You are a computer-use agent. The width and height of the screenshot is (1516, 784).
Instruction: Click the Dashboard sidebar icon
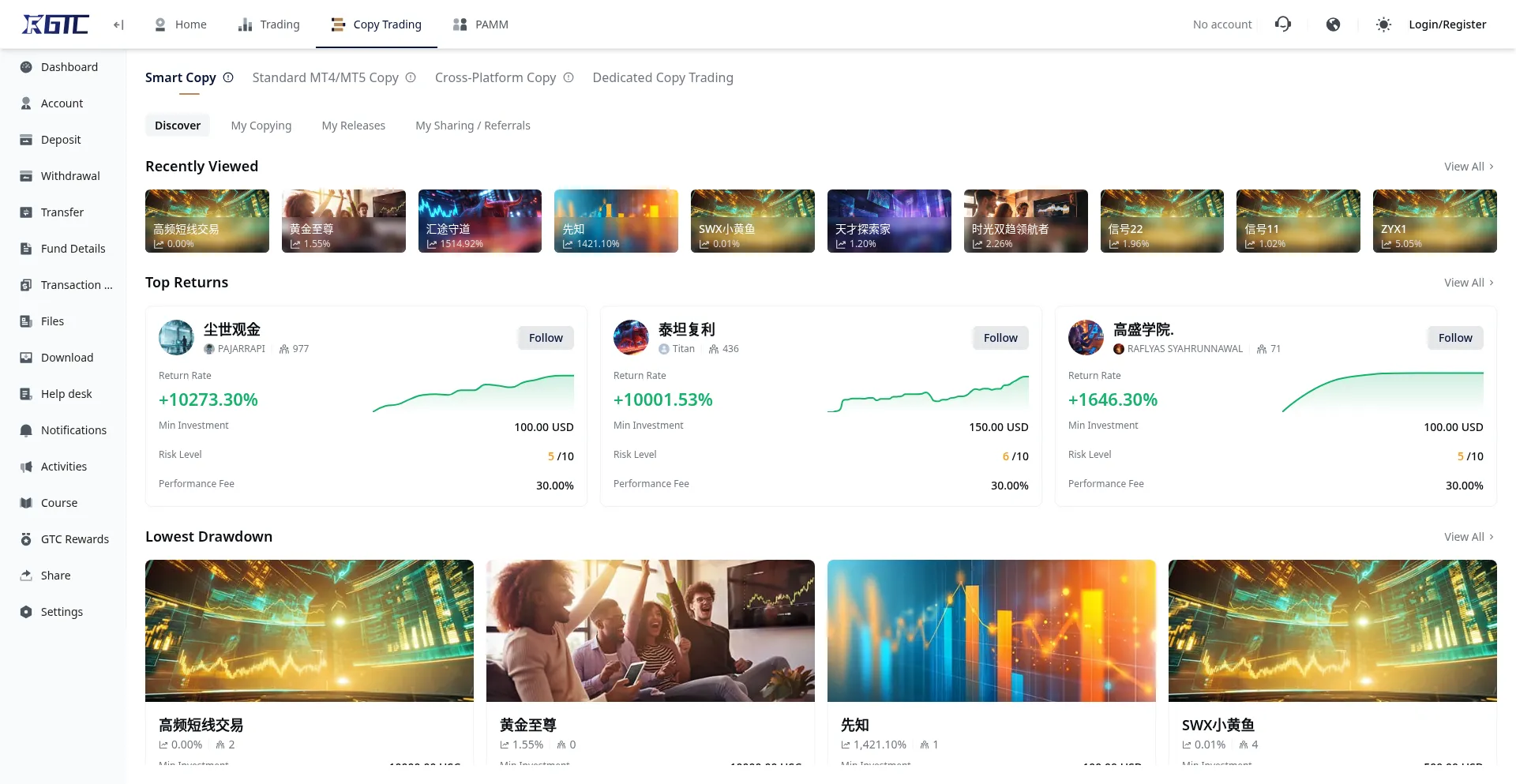[x=26, y=67]
